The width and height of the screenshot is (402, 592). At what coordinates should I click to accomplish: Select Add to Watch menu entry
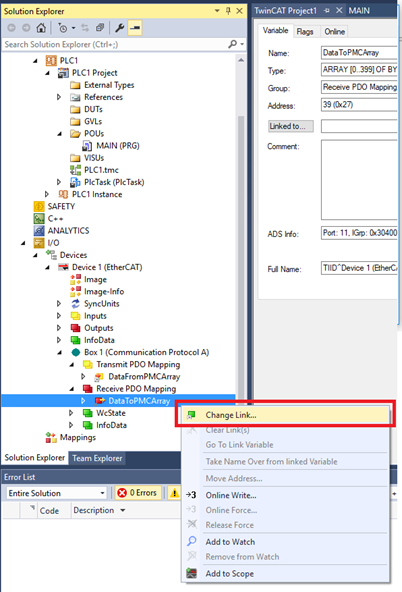pyautogui.click(x=230, y=542)
